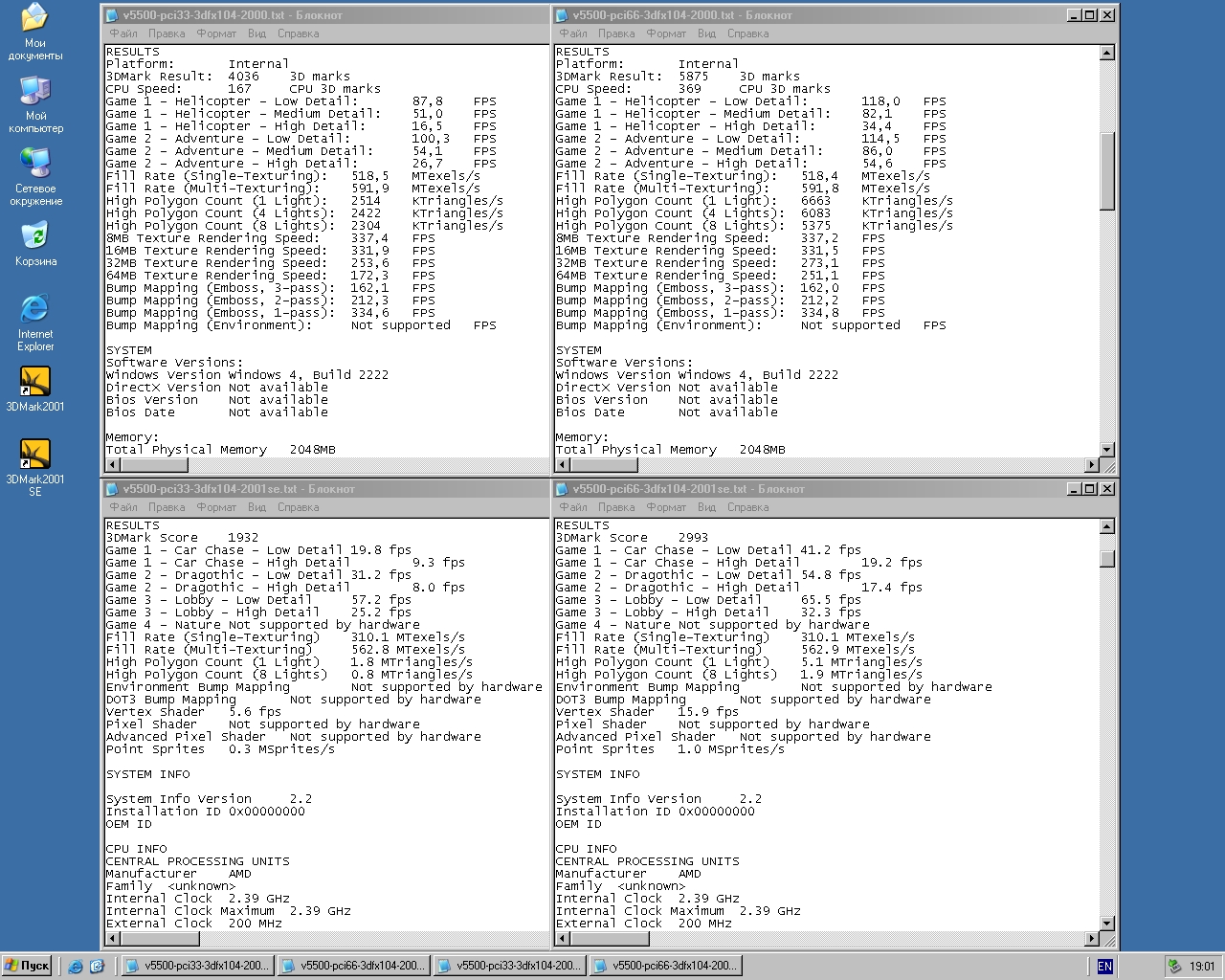Image resolution: width=1225 pixels, height=980 pixels.
Task: Open Файл menu in the pci66-3dfx104-2001se.txt window
Action: pos(573,507)
